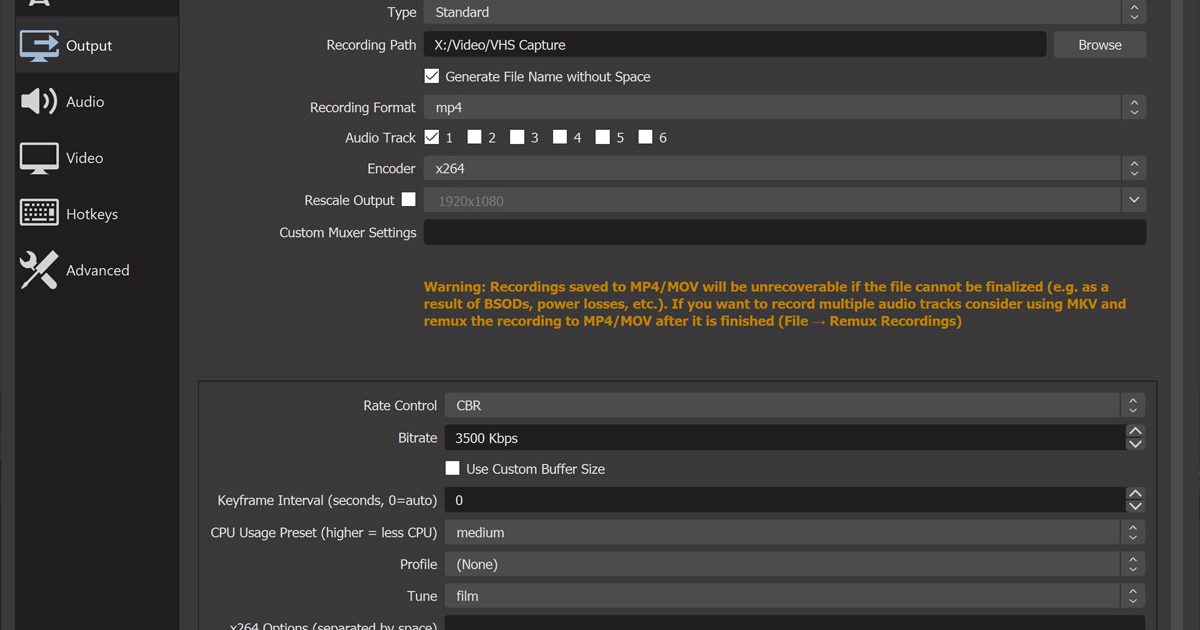Image resolution: width=1200 pixels, height=630 pixels.
Task: Enable audio track 2 checkbox
Action: coord(475,137)
